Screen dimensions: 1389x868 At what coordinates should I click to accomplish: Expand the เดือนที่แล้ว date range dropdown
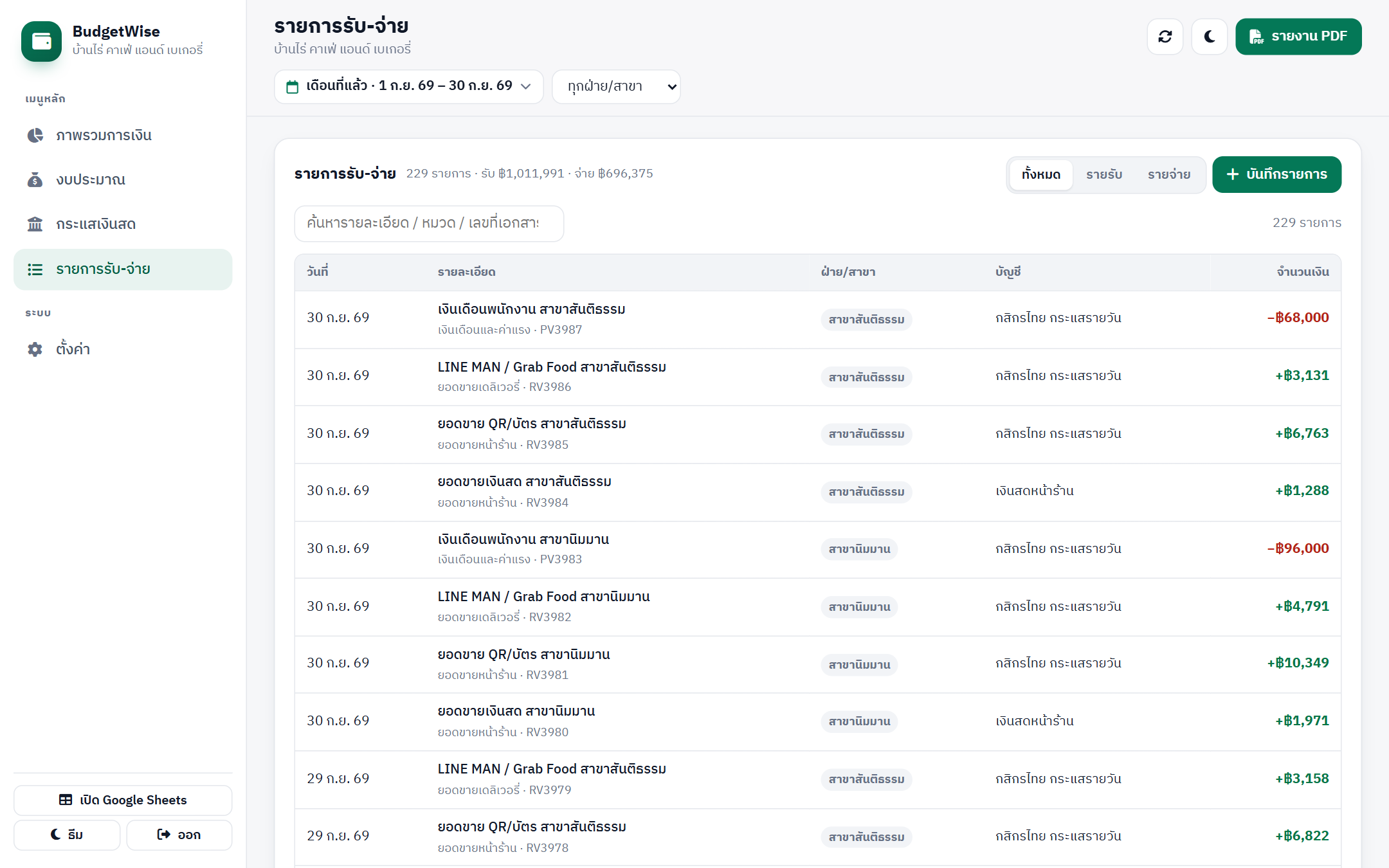[x=409, y=86]
